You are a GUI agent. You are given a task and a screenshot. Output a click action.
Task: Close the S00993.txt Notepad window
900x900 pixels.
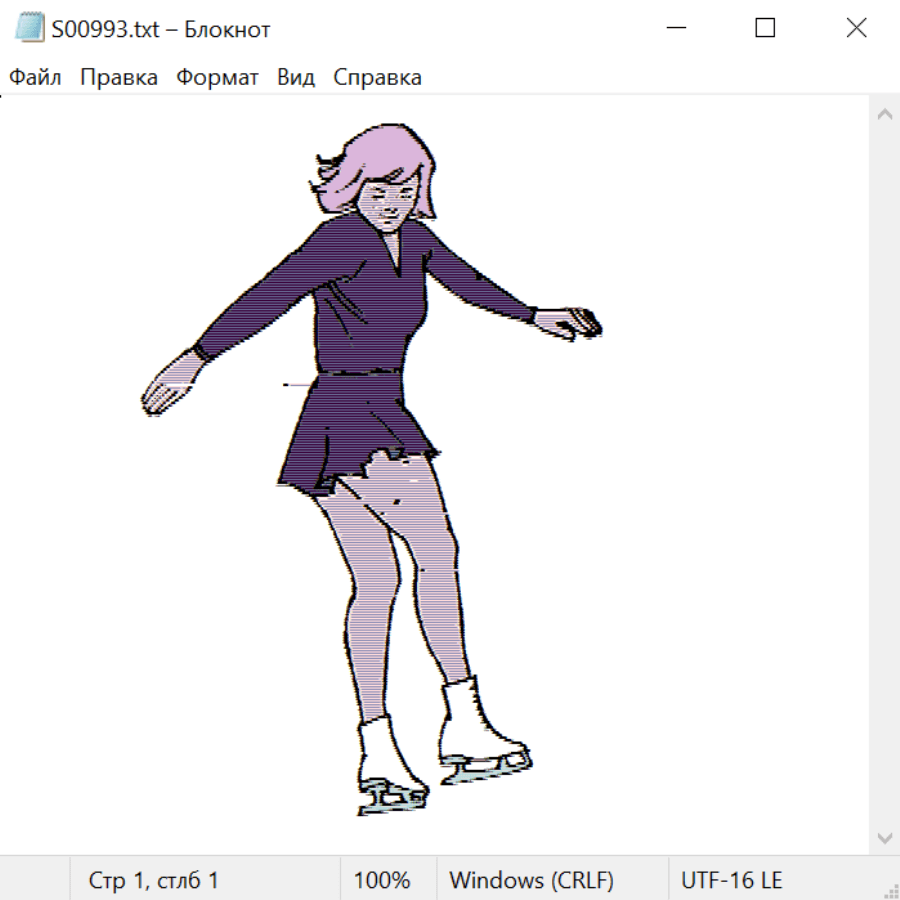tap(856, 29)
